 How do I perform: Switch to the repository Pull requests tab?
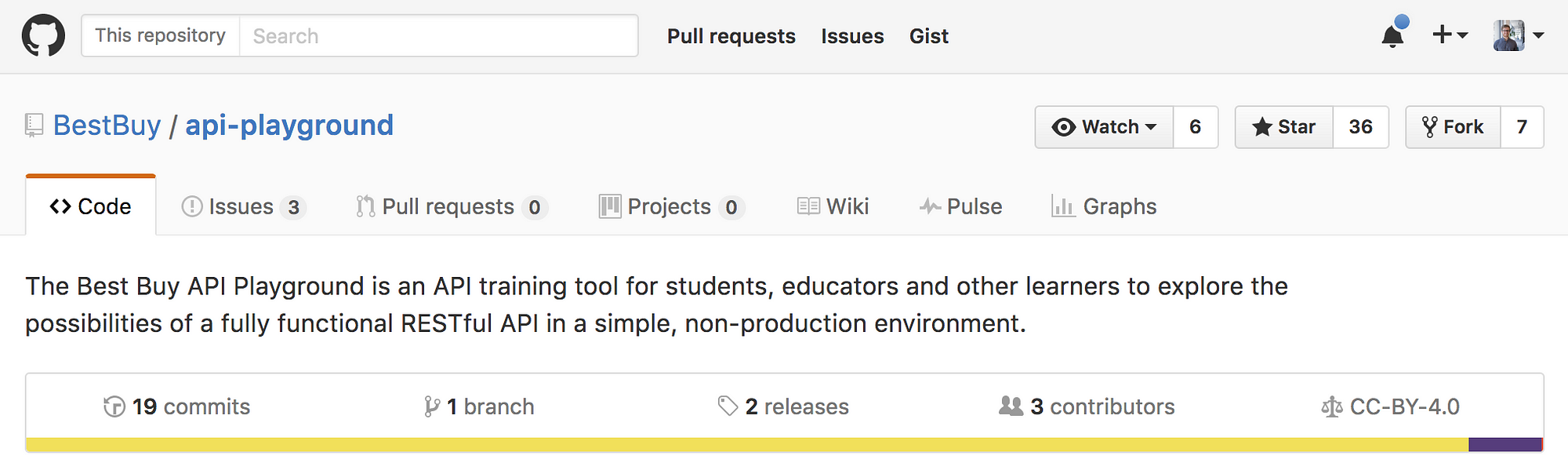point(452,206)
